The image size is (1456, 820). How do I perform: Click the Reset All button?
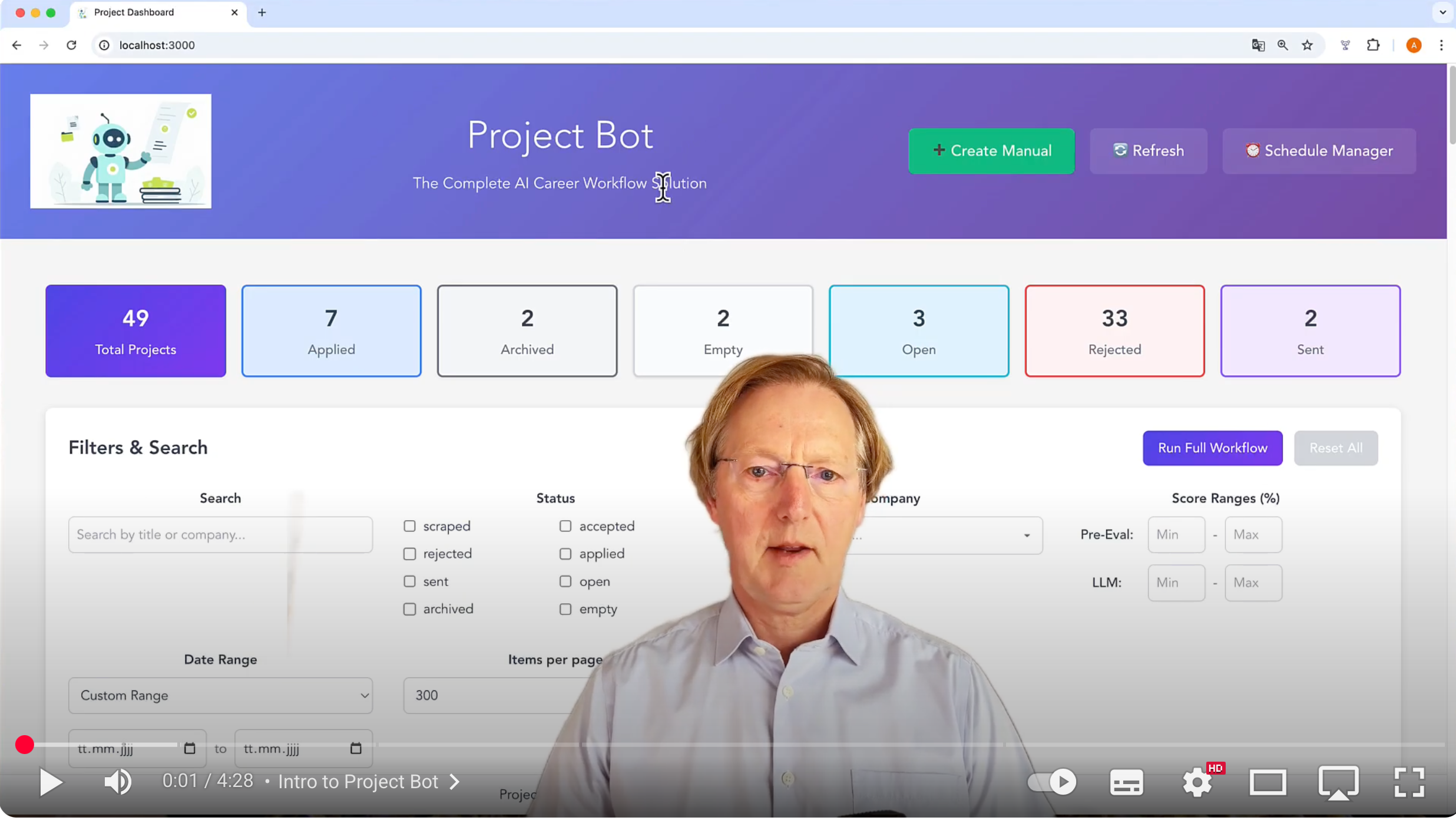coord(1335,448)
